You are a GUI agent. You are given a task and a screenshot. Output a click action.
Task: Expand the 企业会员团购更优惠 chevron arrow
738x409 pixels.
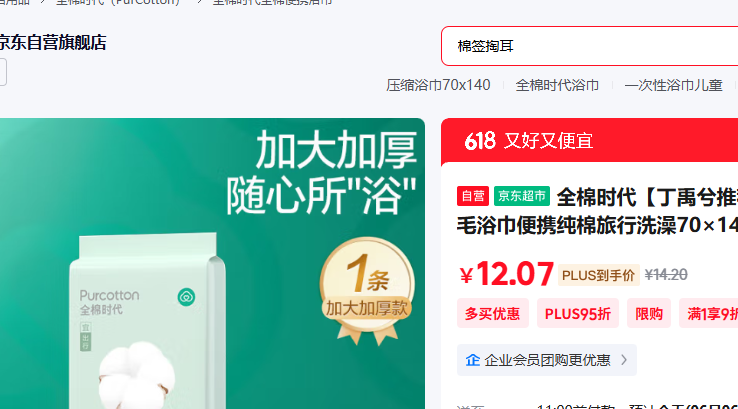tap(624, 360)
